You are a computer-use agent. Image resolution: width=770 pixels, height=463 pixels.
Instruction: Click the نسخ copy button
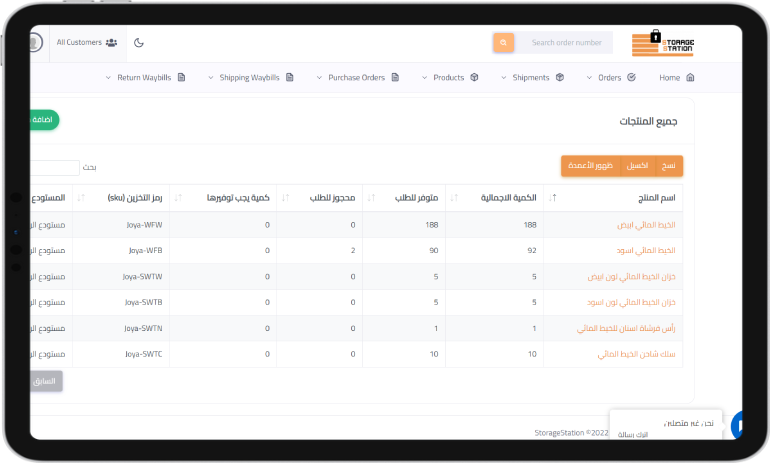click(x=668, y=165)
